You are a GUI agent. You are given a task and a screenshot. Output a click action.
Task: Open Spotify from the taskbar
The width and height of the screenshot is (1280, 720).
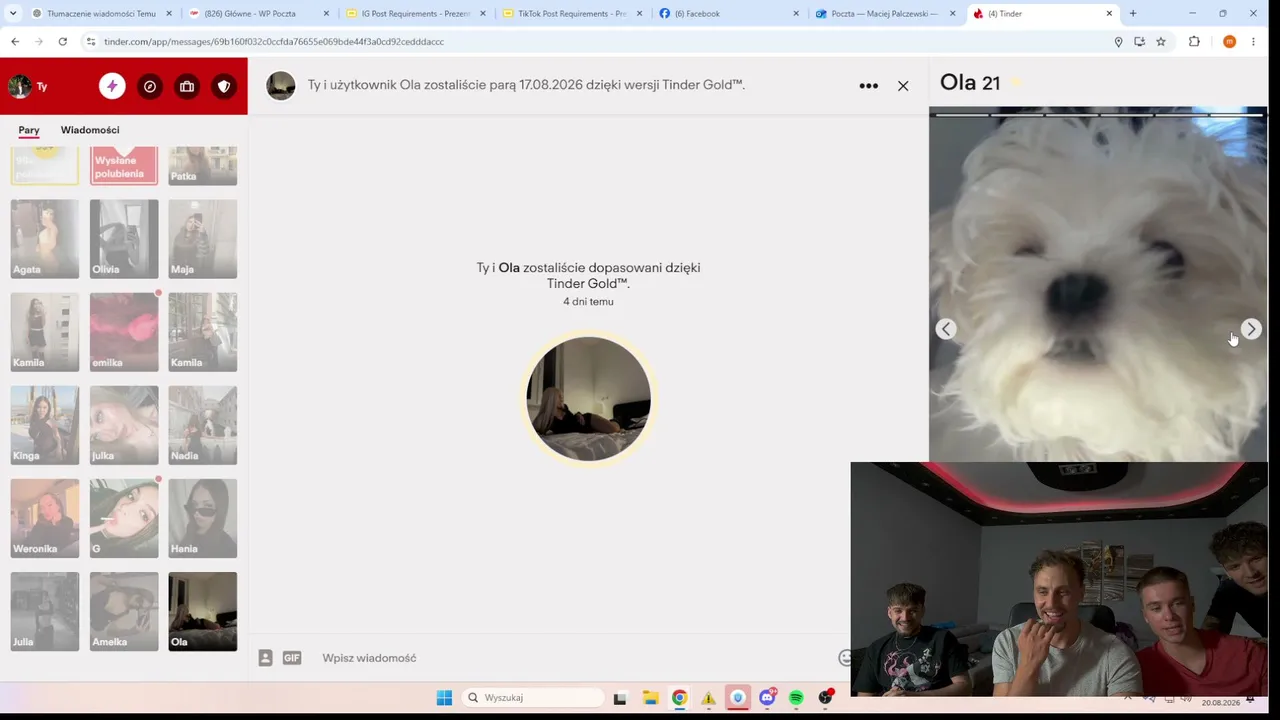(796, 698)
